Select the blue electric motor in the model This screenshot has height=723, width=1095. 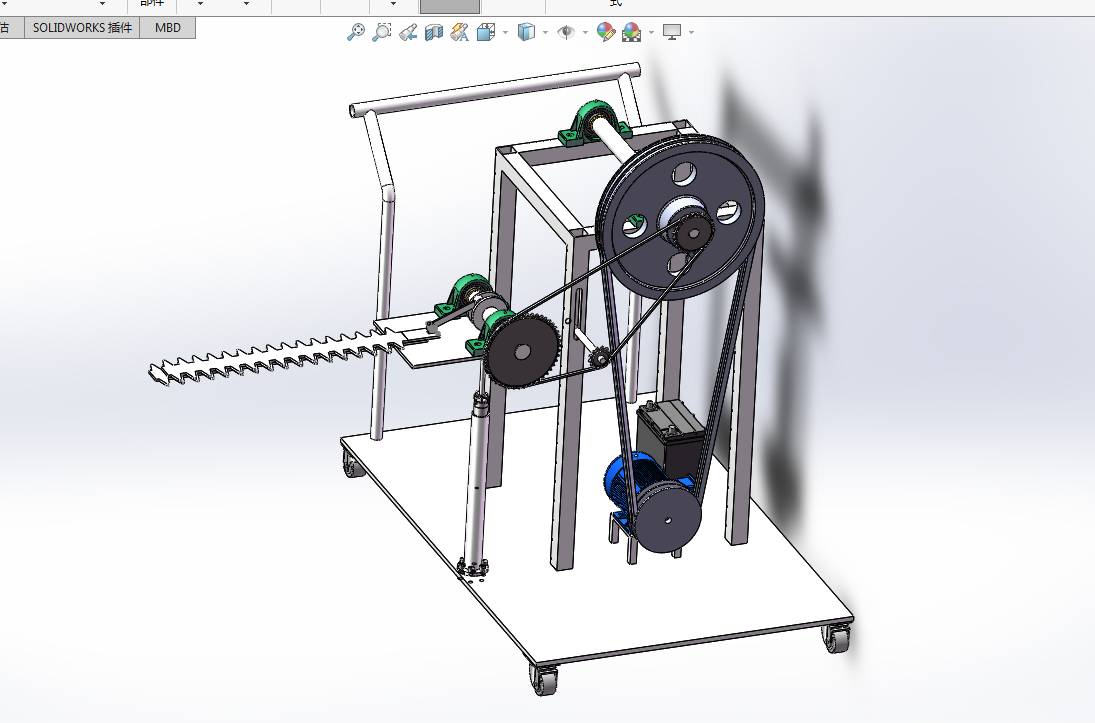coord(627,482)
